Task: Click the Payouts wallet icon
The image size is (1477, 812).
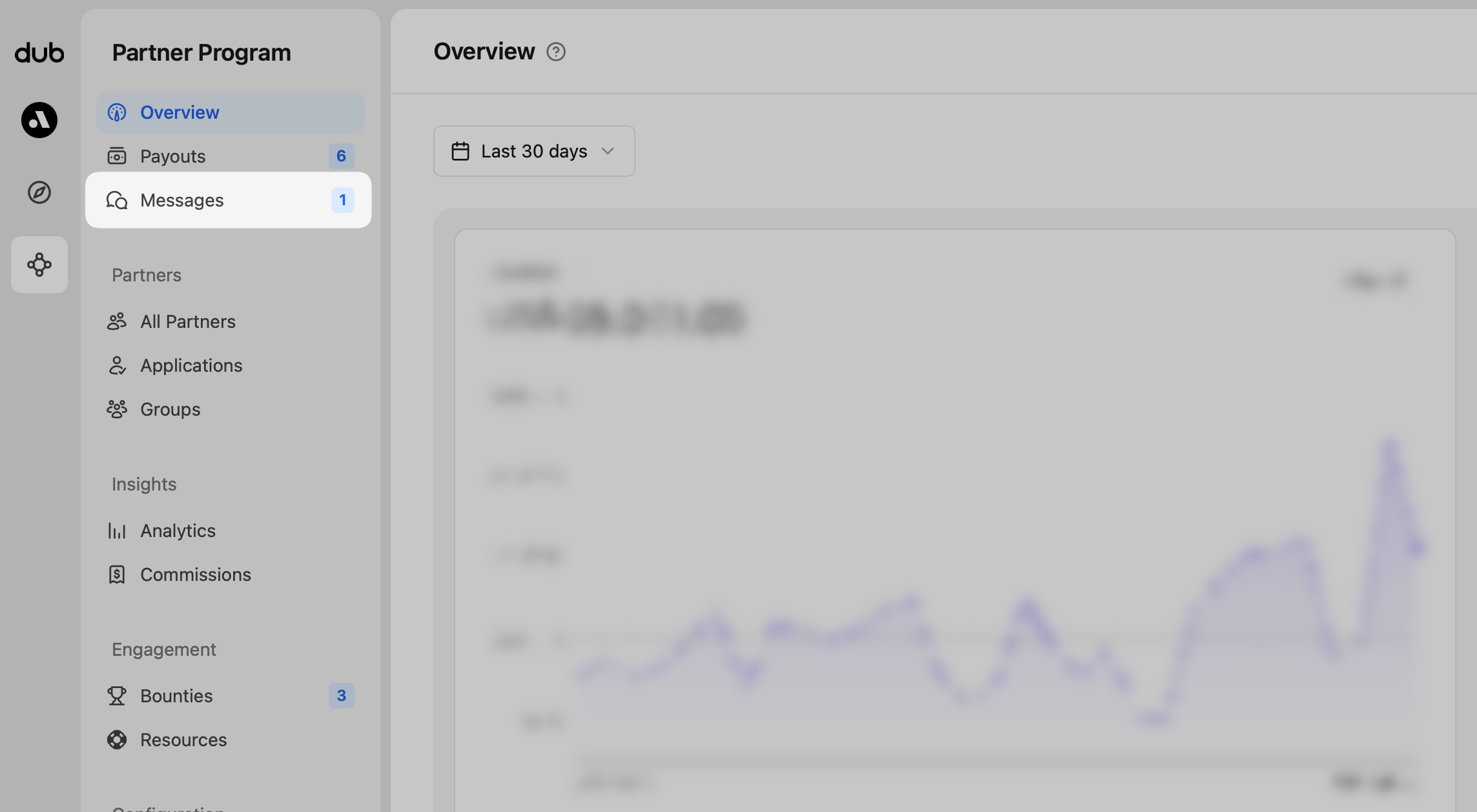Action: (x=117, y=156)
